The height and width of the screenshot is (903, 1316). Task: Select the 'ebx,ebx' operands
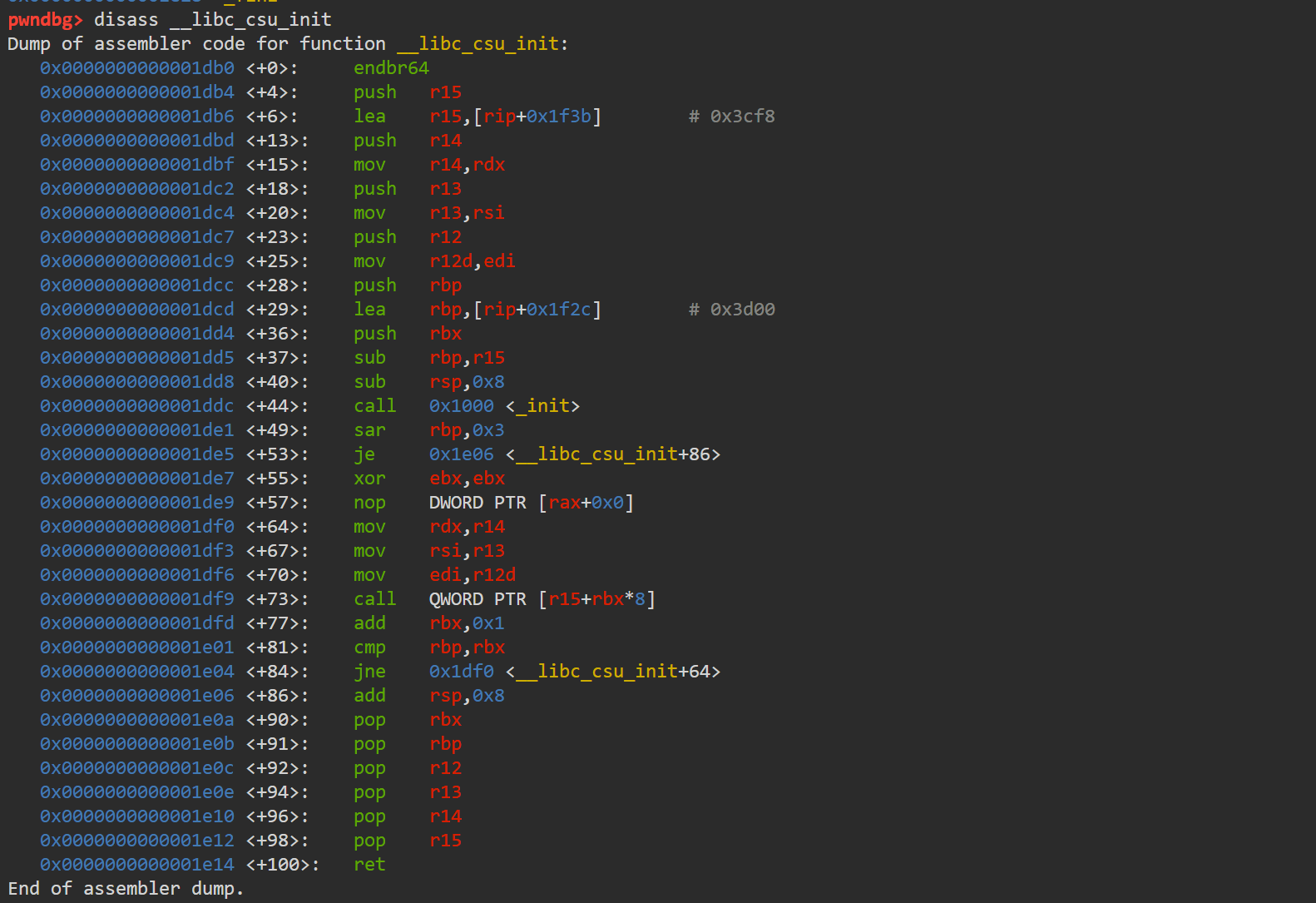(x=468, y=478)
